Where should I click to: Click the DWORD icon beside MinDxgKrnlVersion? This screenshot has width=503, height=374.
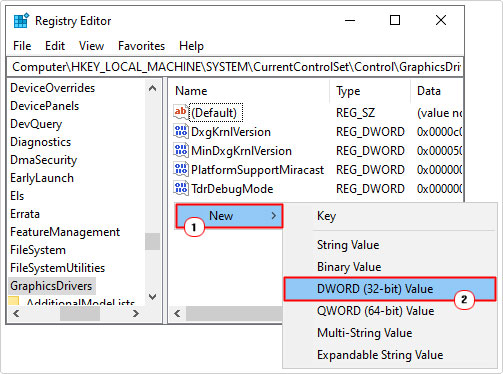[x=181, y=150]
